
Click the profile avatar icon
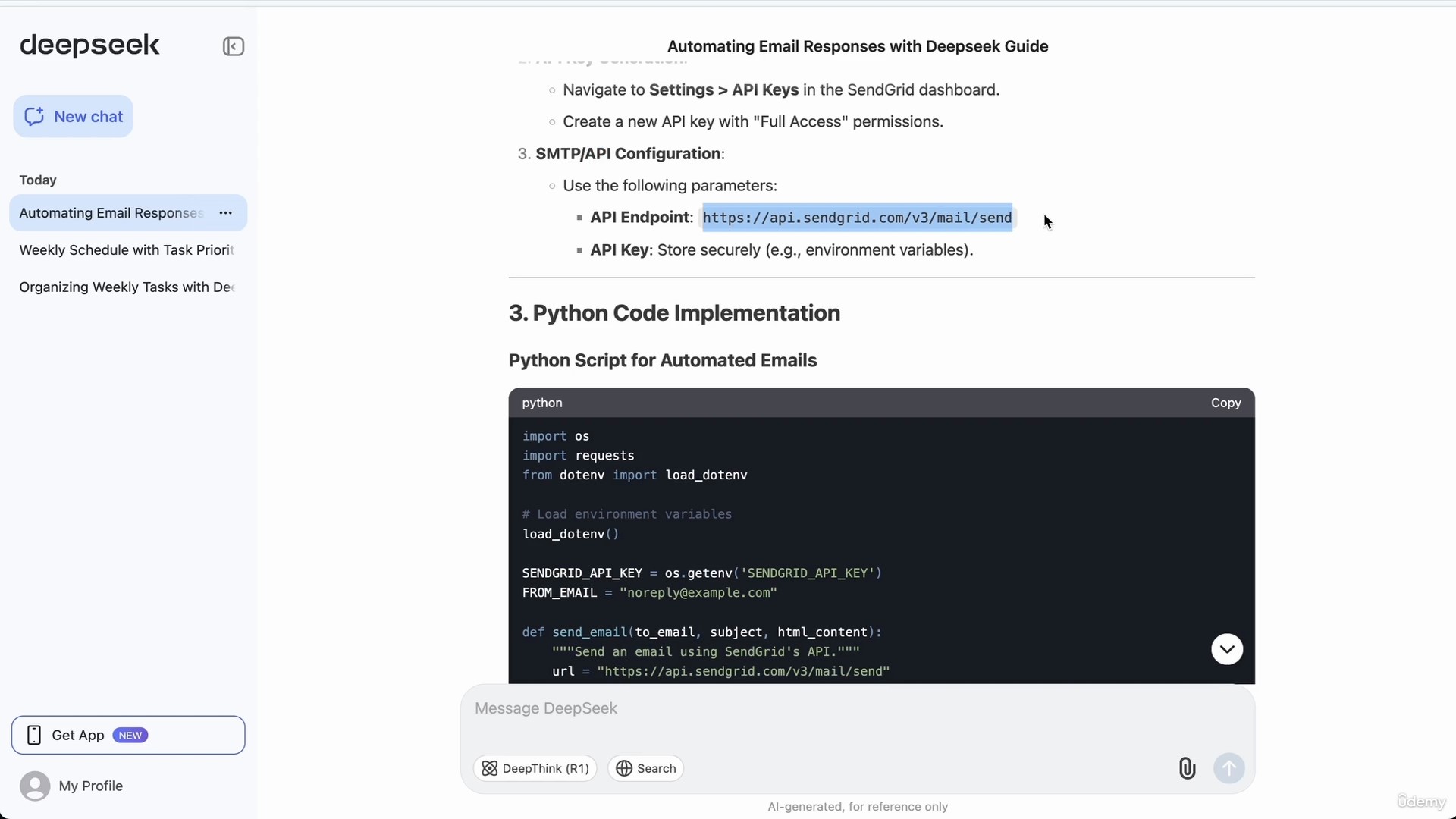35,786
